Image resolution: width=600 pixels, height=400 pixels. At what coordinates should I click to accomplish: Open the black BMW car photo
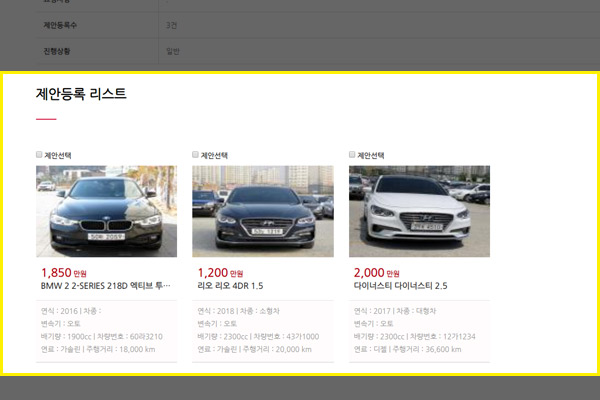[x=106, y=211]
